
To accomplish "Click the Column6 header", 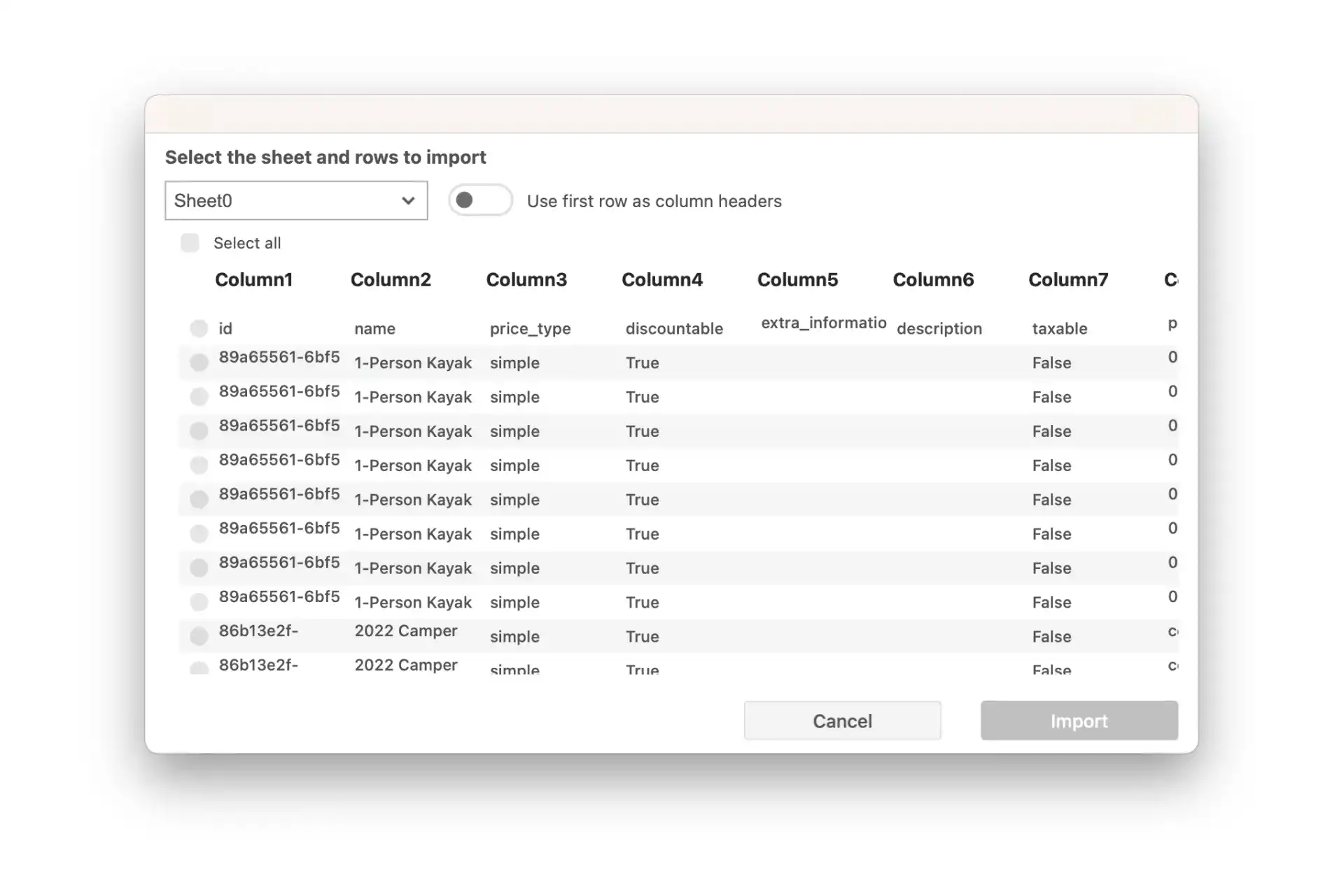I will click(x=933, y=280).
